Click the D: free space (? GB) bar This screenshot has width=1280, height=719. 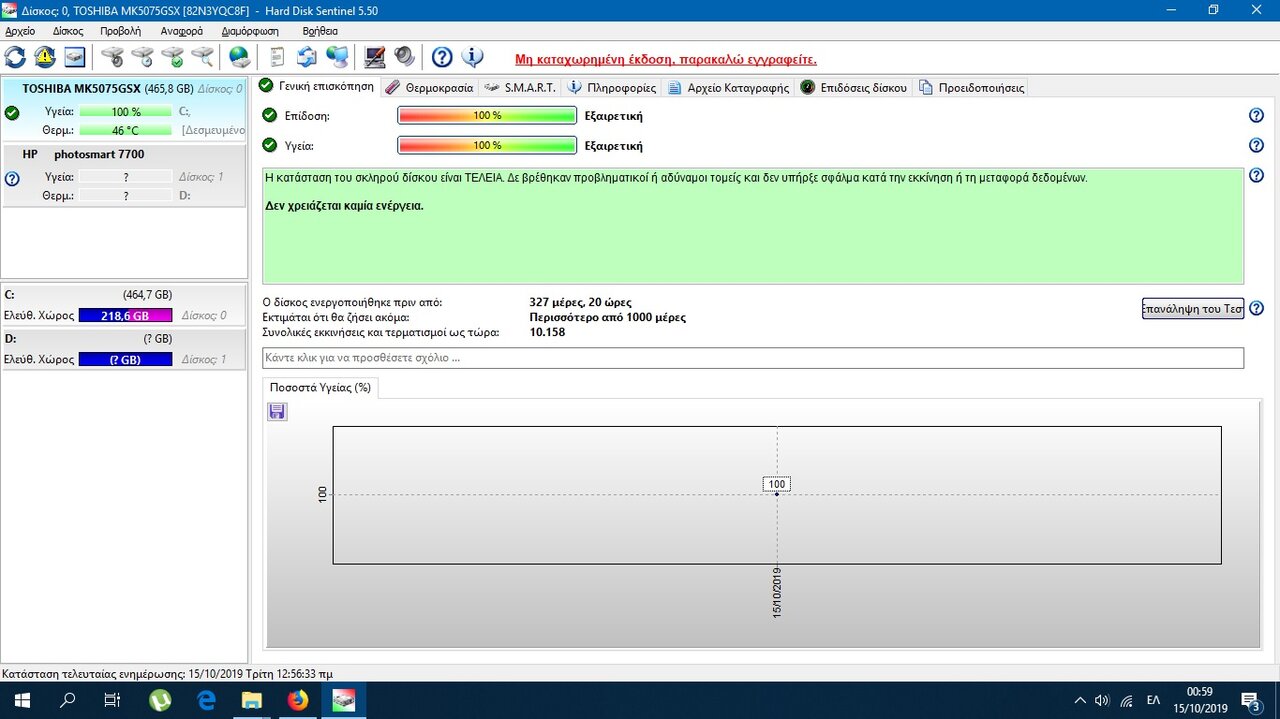[x=125, y=360]
